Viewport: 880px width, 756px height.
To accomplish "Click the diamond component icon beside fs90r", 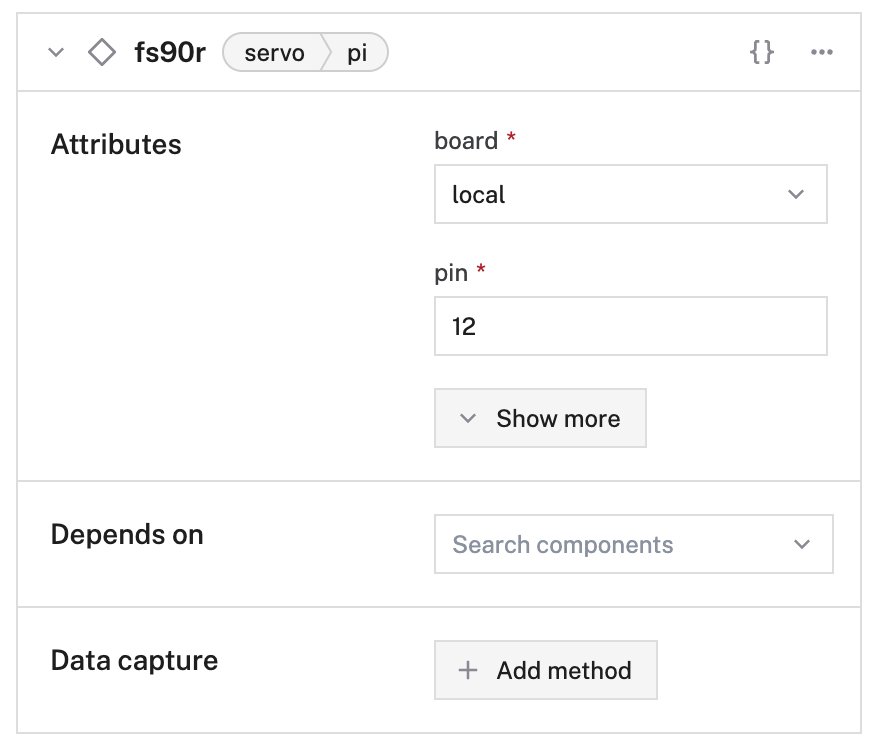I will click(103, 52).
